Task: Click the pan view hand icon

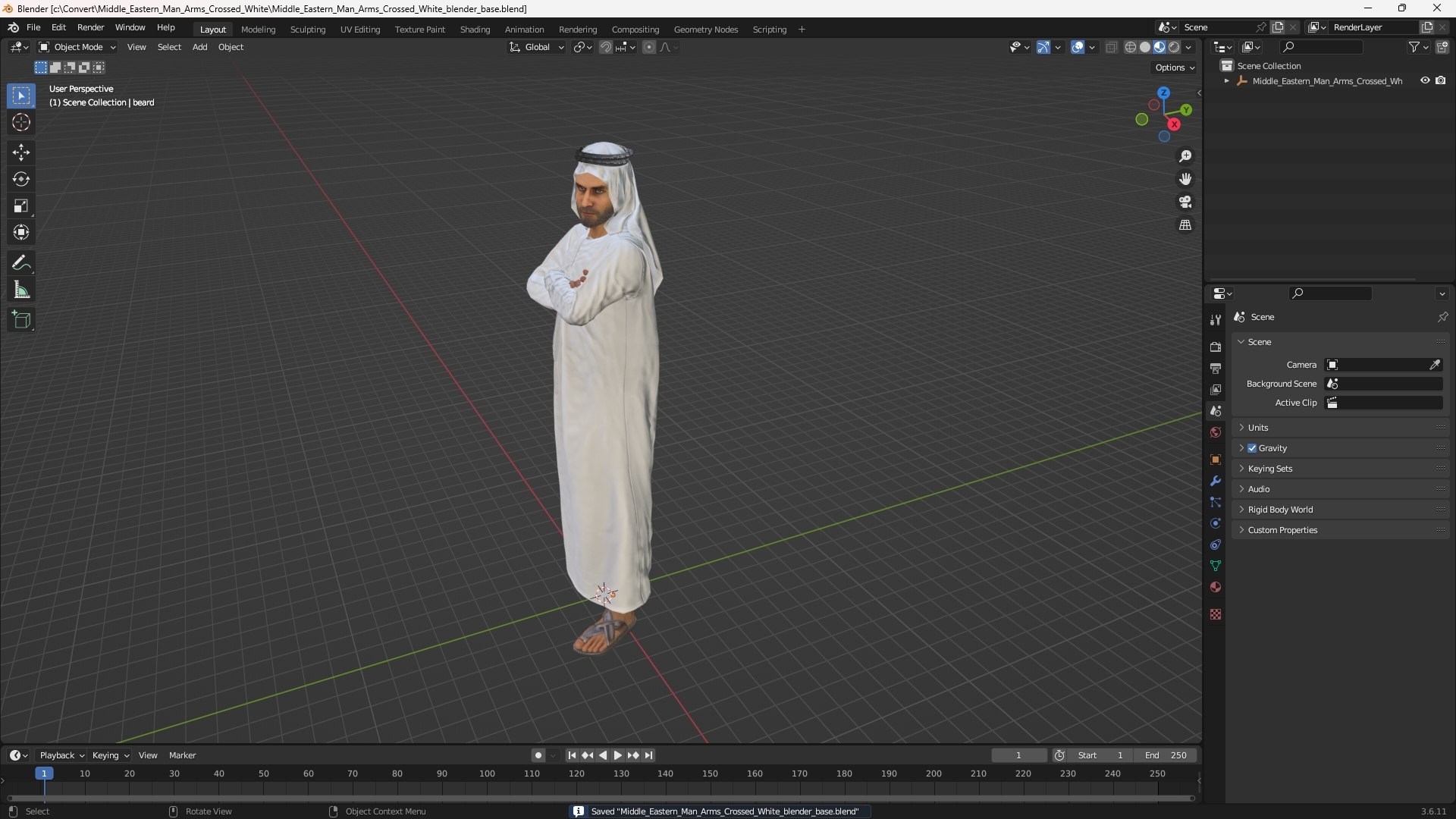Action: tap(1185, 179)
